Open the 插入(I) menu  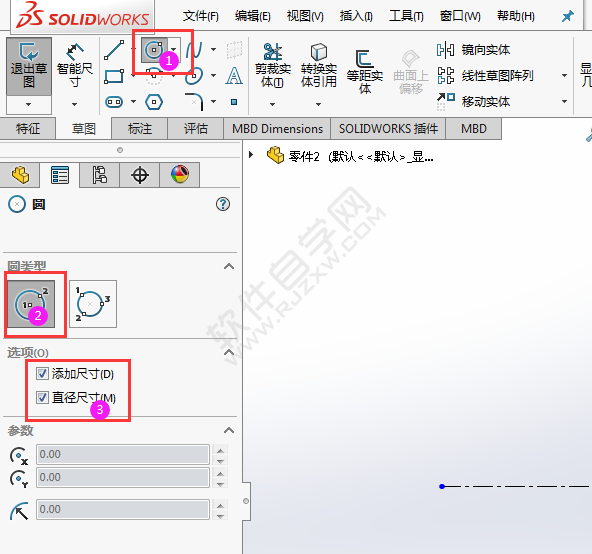coord(356,16)
